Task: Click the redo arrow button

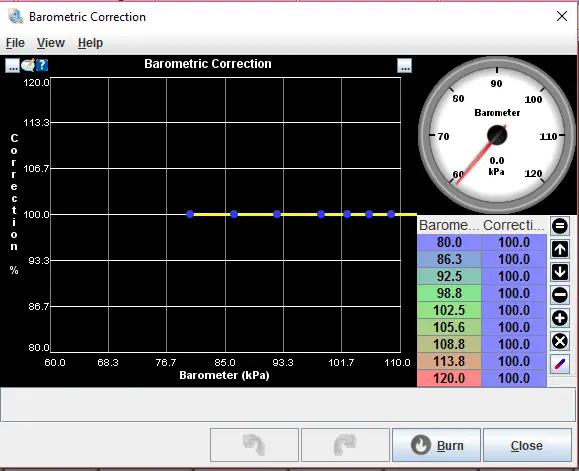Action: (x=345, y=445)
